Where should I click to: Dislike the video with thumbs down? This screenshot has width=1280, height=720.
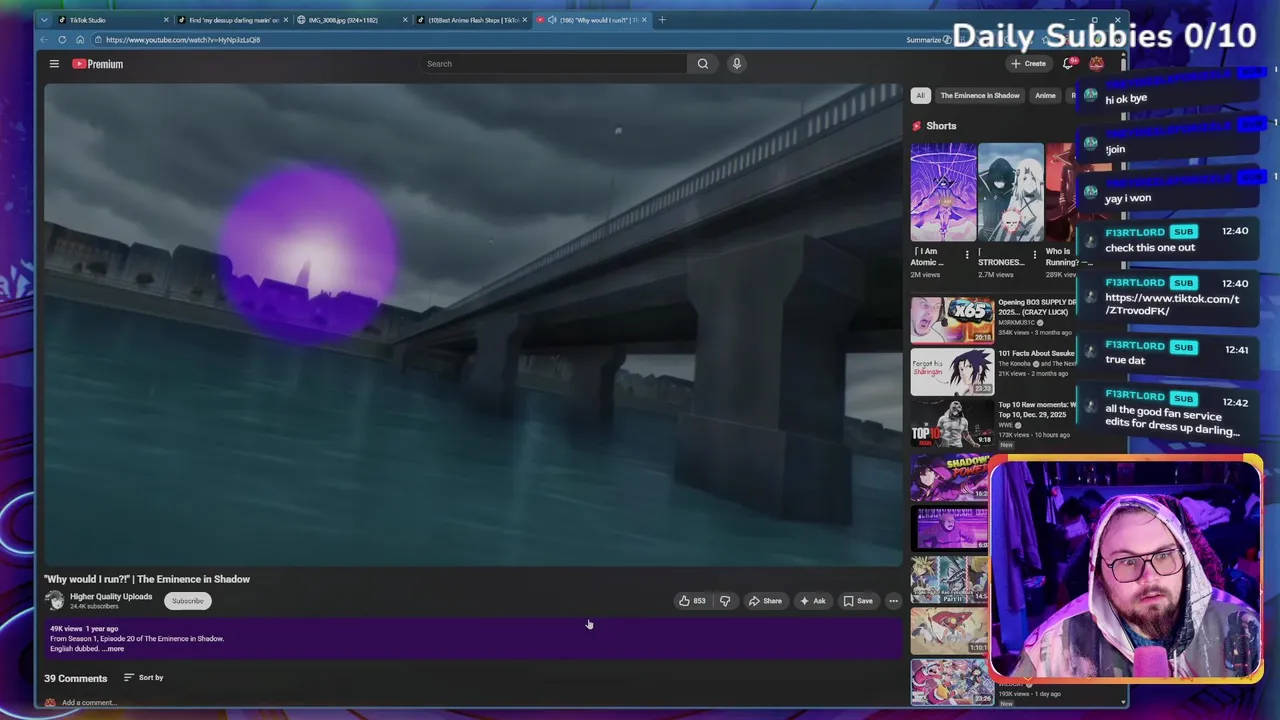[725, 601]
